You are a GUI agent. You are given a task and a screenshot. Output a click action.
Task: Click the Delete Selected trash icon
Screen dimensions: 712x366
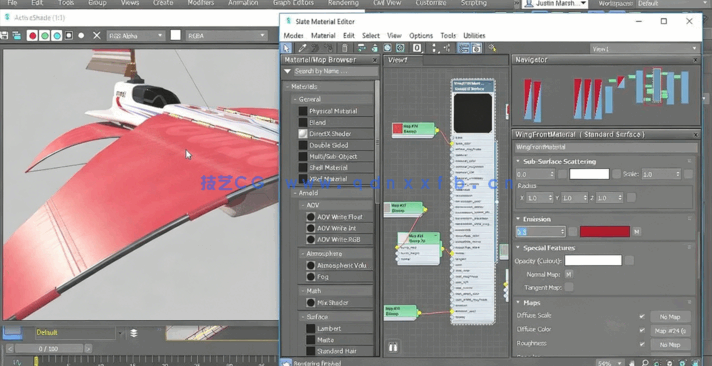click(x=345, y=48)
